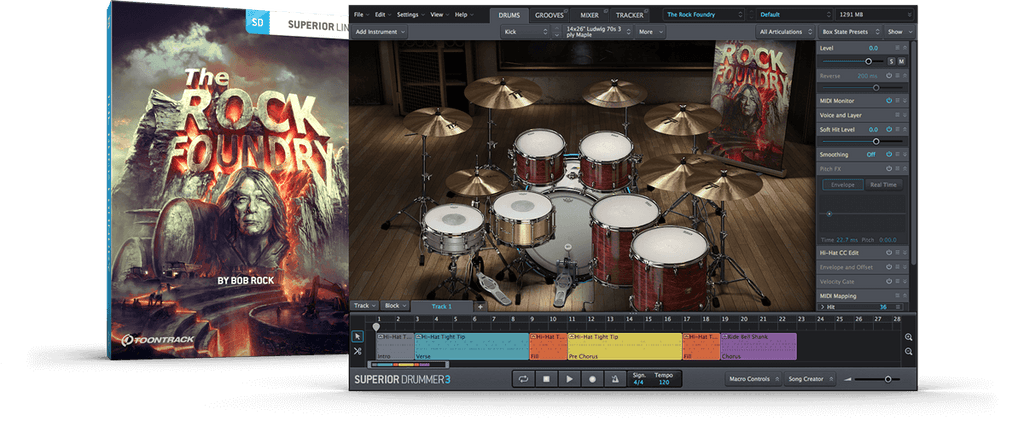Image resolution: width=1024 pixels, height=421 pixels.
Task: Switch to the DRUMS tab
Action: [x=509, y=15]
